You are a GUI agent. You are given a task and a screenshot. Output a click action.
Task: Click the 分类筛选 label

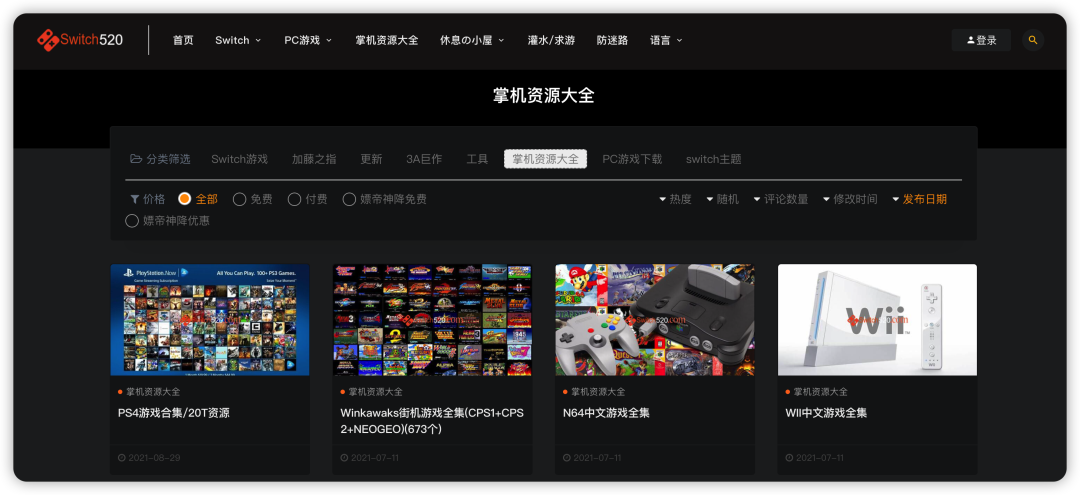[x=168, y=159]
